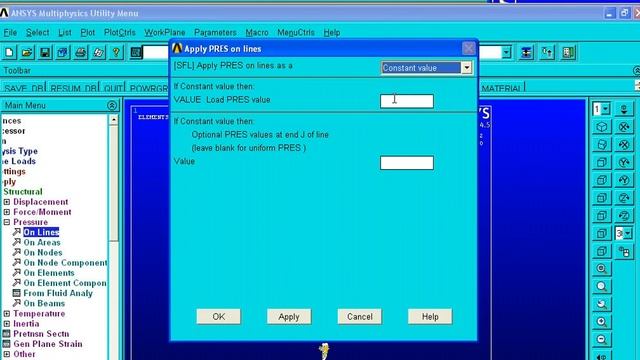The width and height of the screenshot is (640, 360).
Task: Click the New Analysis toolbar icon
Action: [x=9, y=53]
